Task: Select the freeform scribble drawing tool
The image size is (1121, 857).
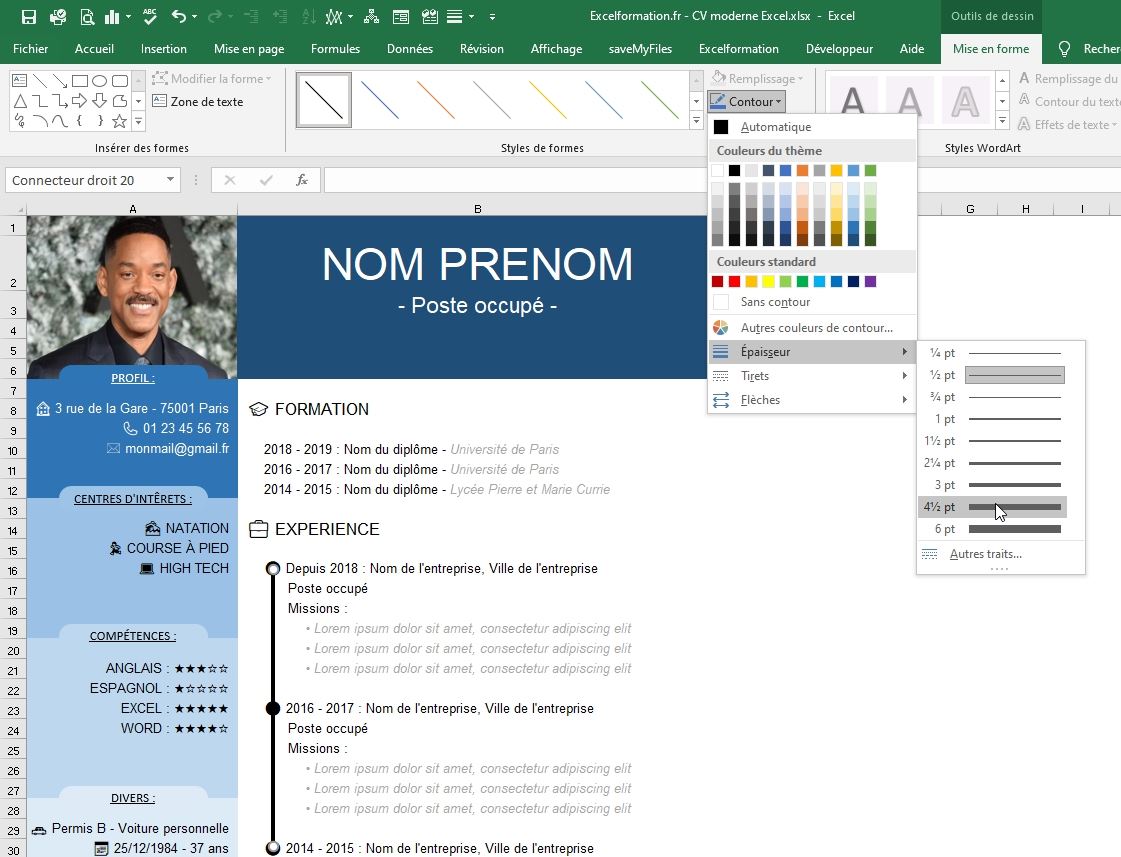Action: coord(20,120)
